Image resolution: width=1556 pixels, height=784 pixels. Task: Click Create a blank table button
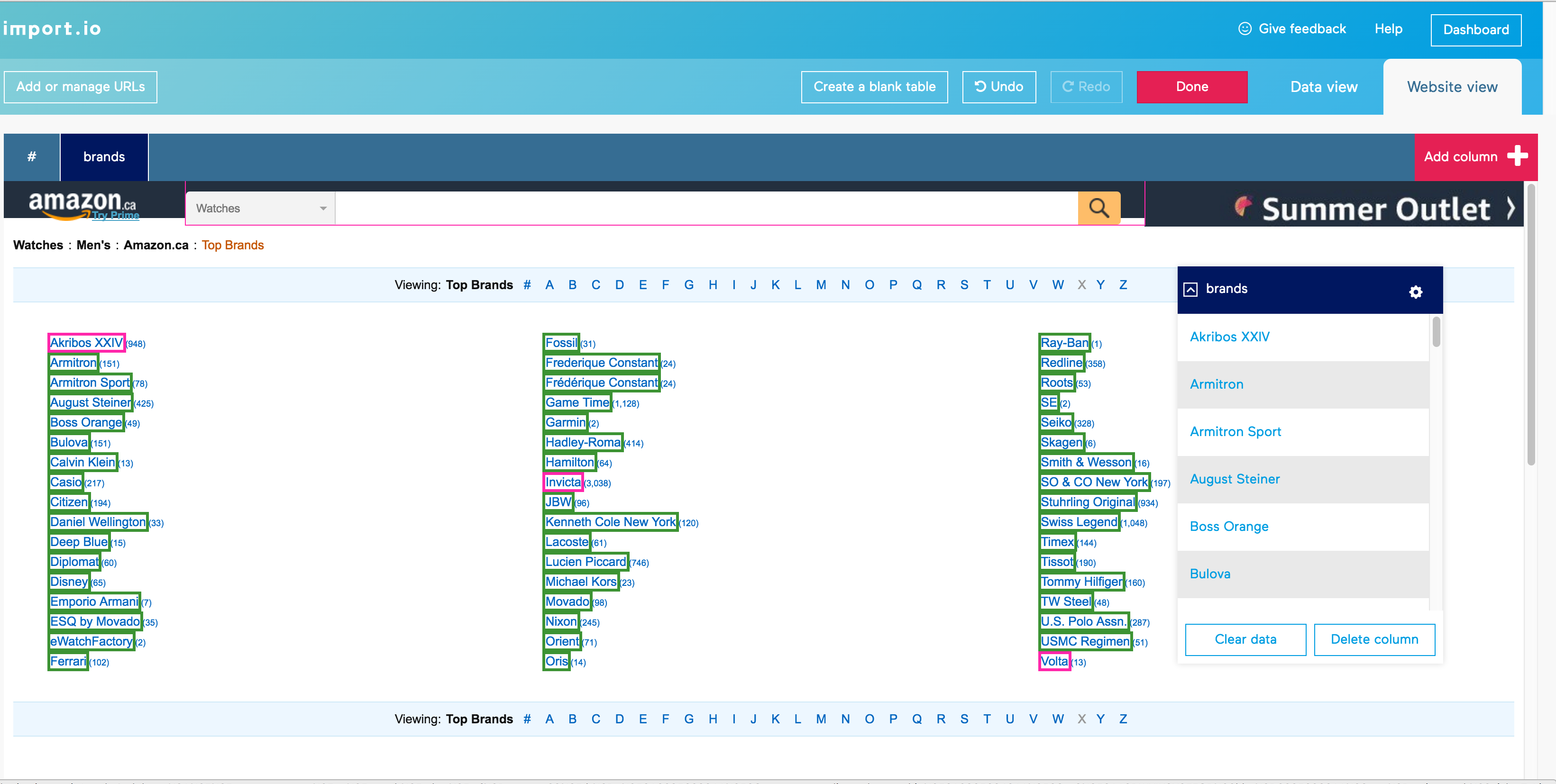pos(874,87)
